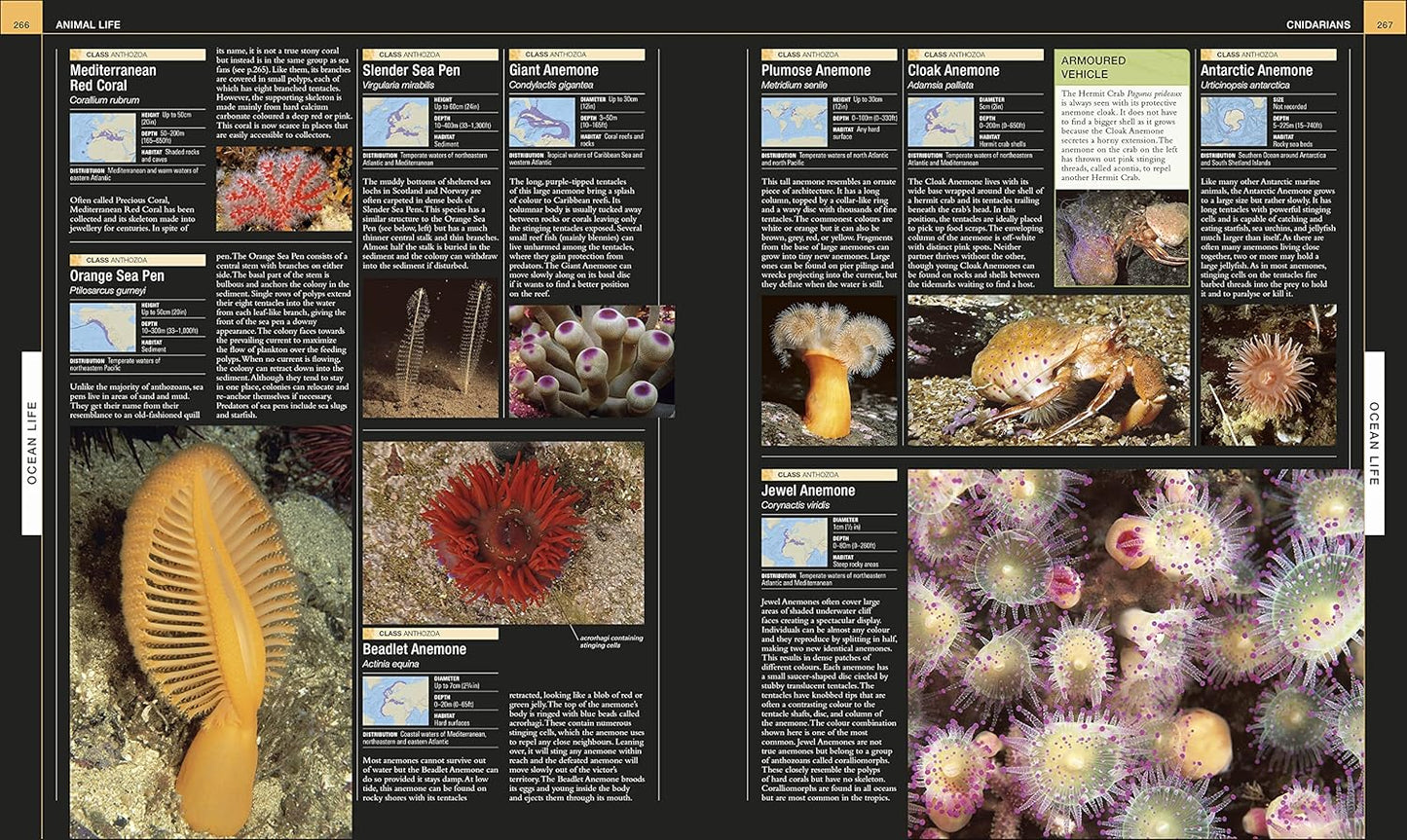This screenshot has width=1407, height=840.
Task: Click the Orange Sea Pen distribution map
Action: click(103, 327)
